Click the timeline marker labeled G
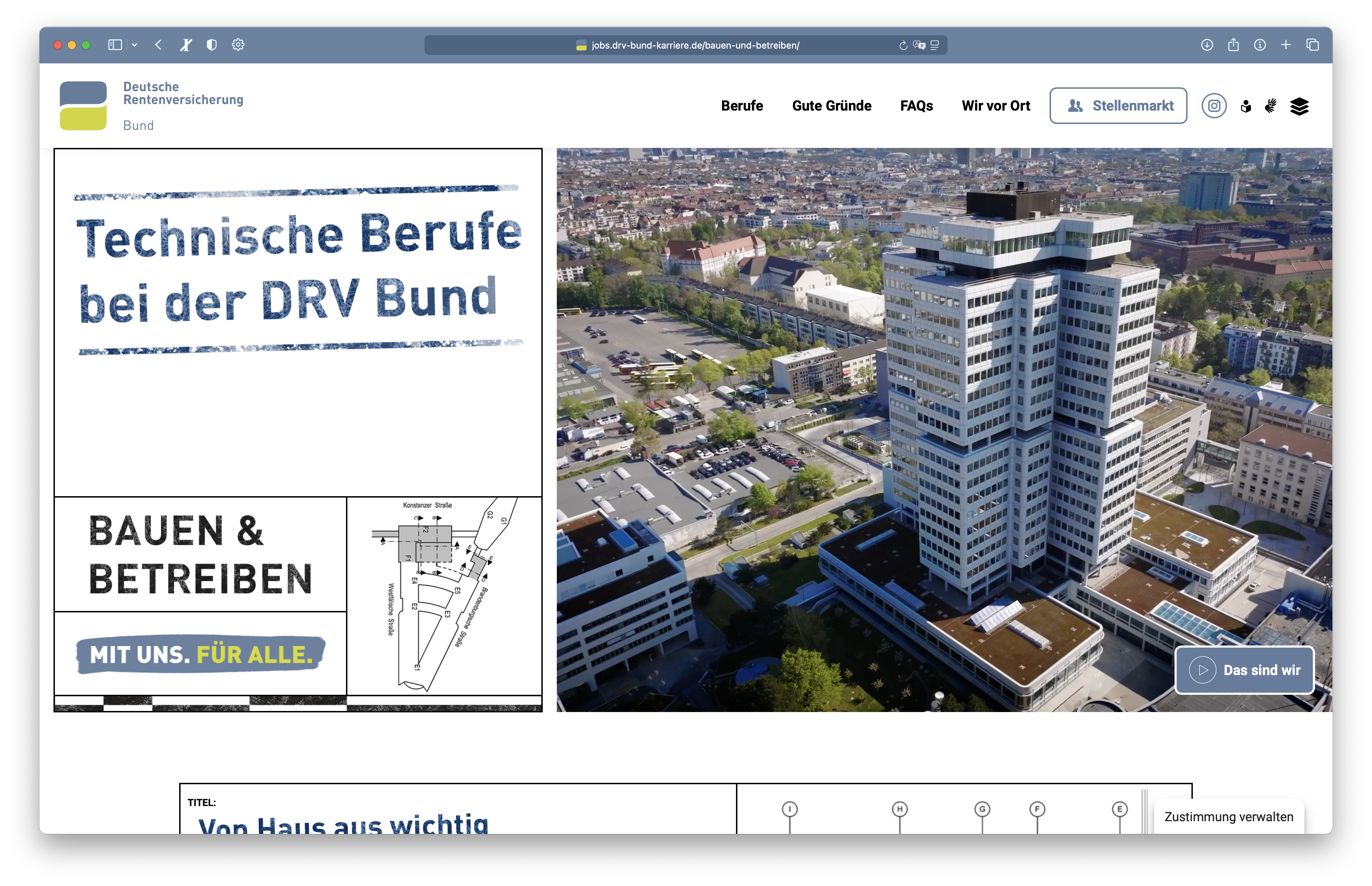Viewport: 1372px width, 886px height. (982, 809)
